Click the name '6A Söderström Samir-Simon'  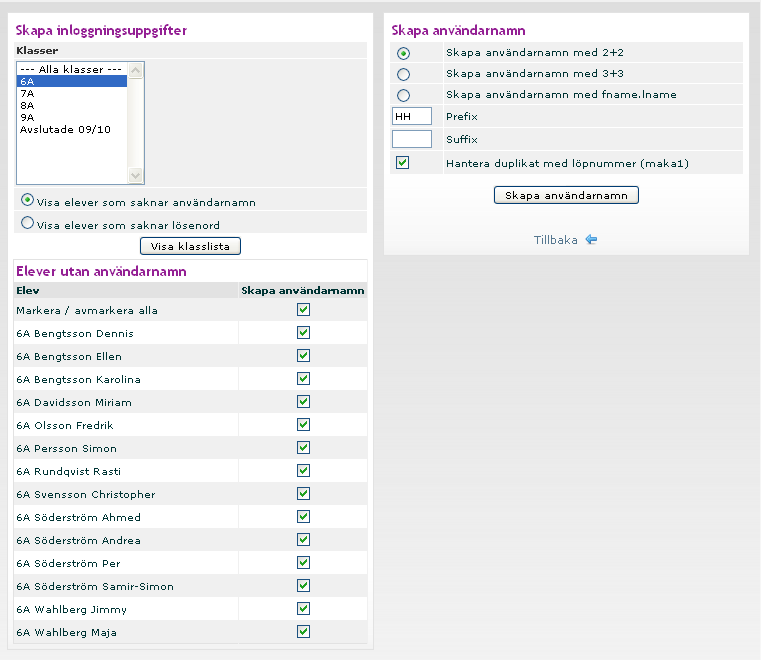95,586
